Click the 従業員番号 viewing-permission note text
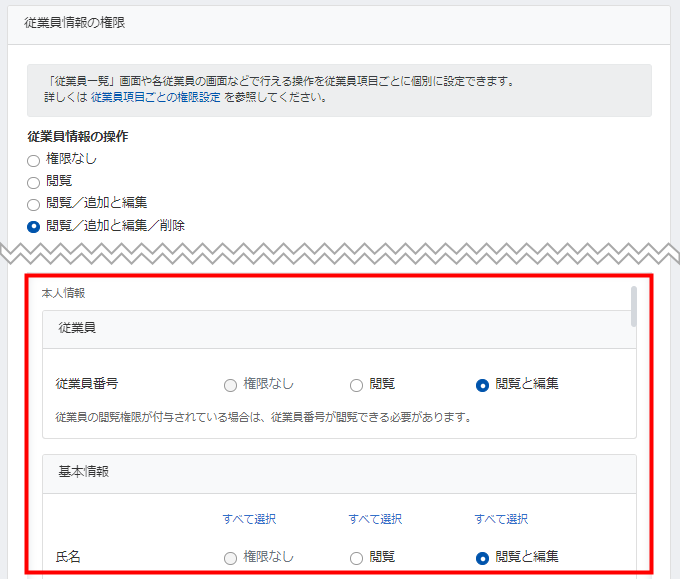This screenshot has height=579, width=680. [x=263, y=417]
